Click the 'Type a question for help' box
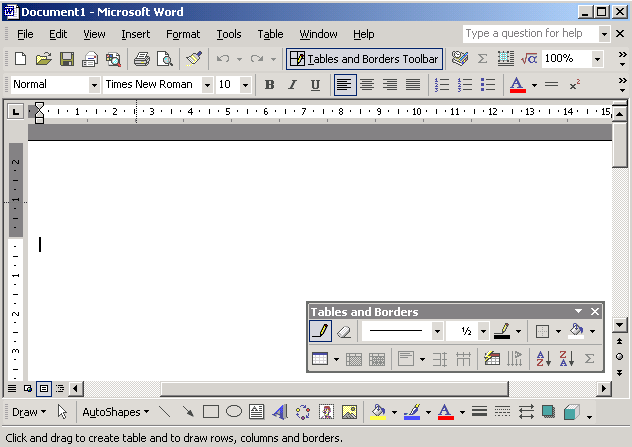632x447 pixels. click(530, 34)
